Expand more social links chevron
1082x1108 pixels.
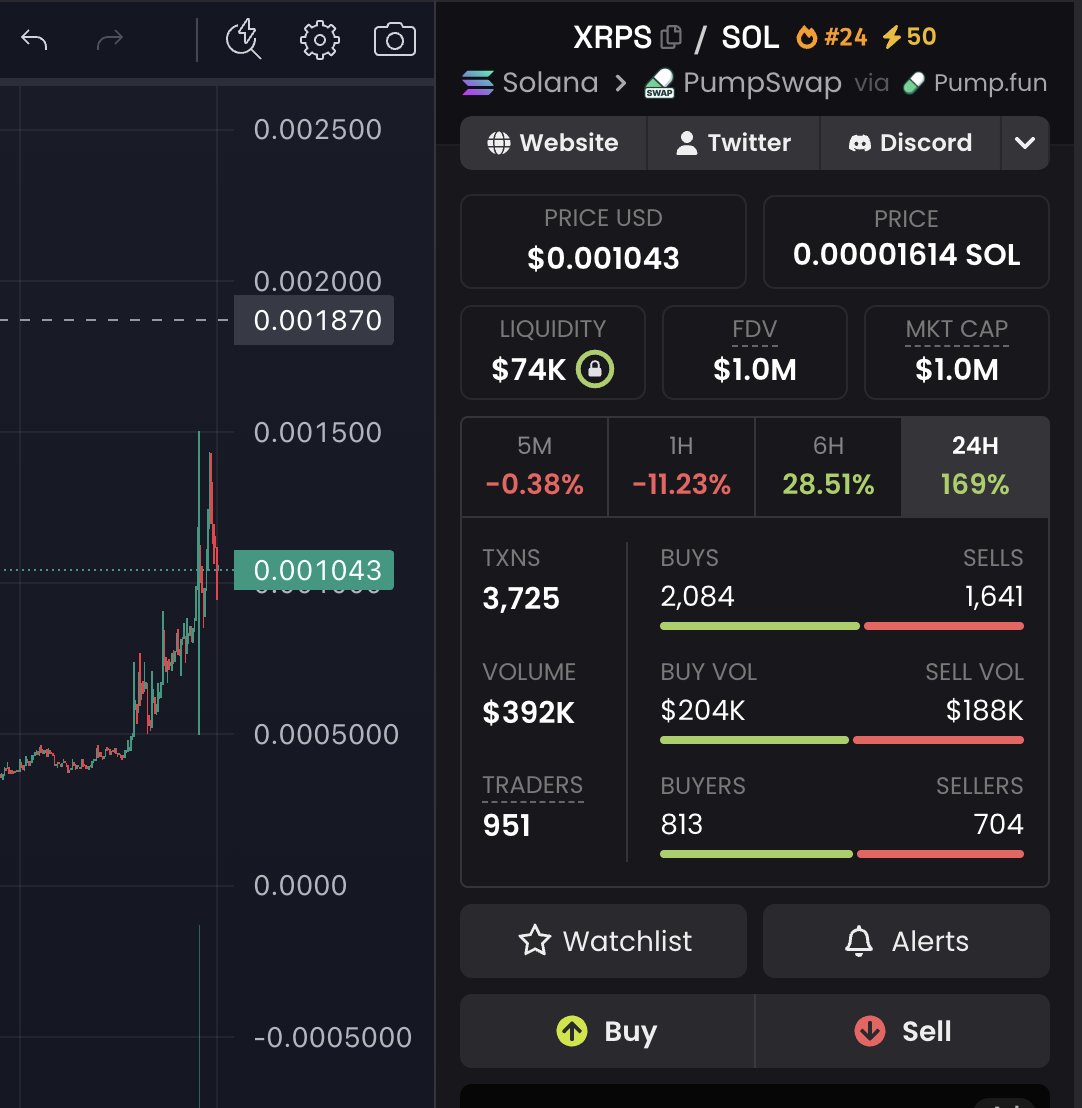pyautogui.click(x=1025, y=143)
